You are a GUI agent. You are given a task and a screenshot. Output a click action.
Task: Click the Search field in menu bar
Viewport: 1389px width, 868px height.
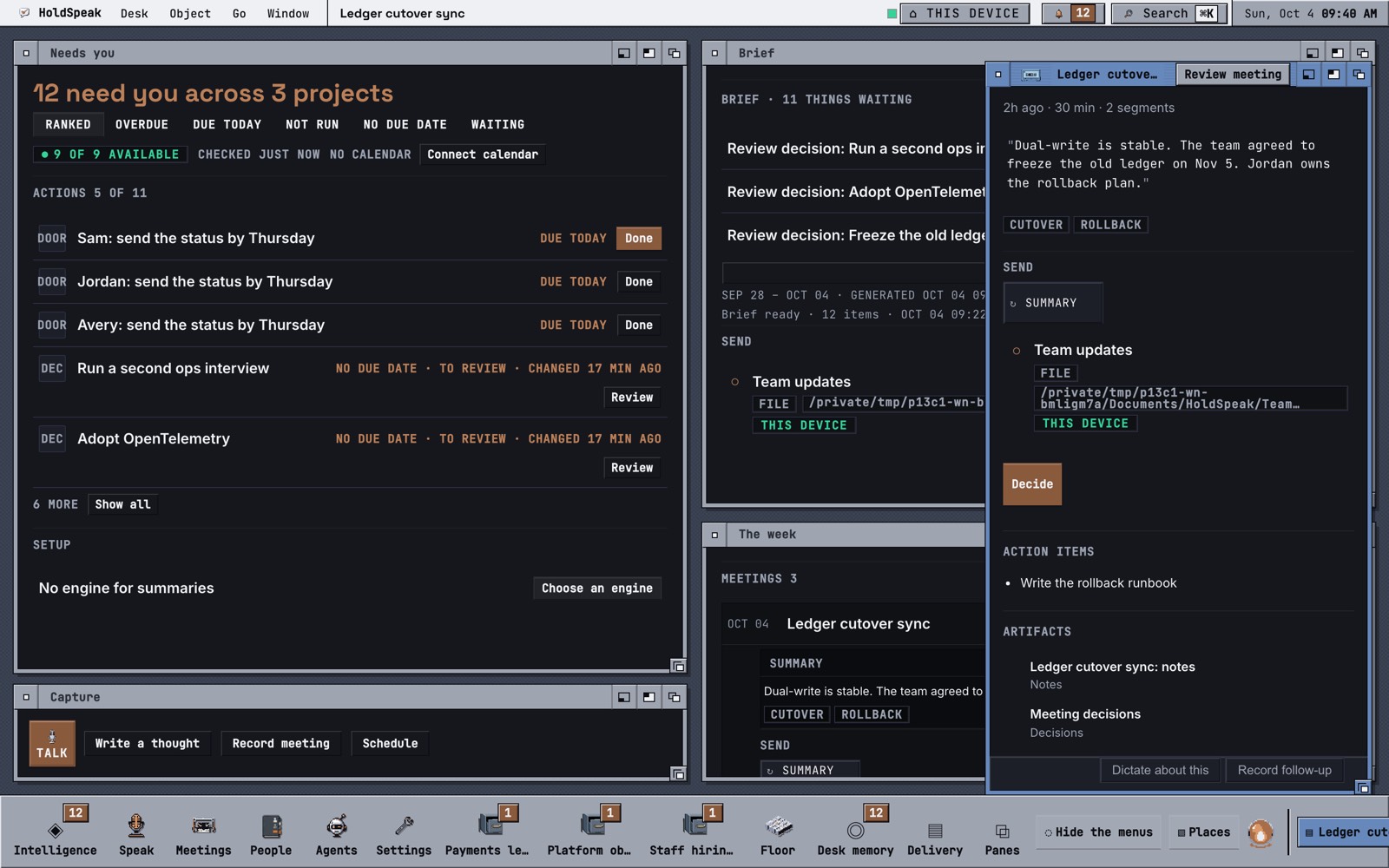click(1169, 13)
